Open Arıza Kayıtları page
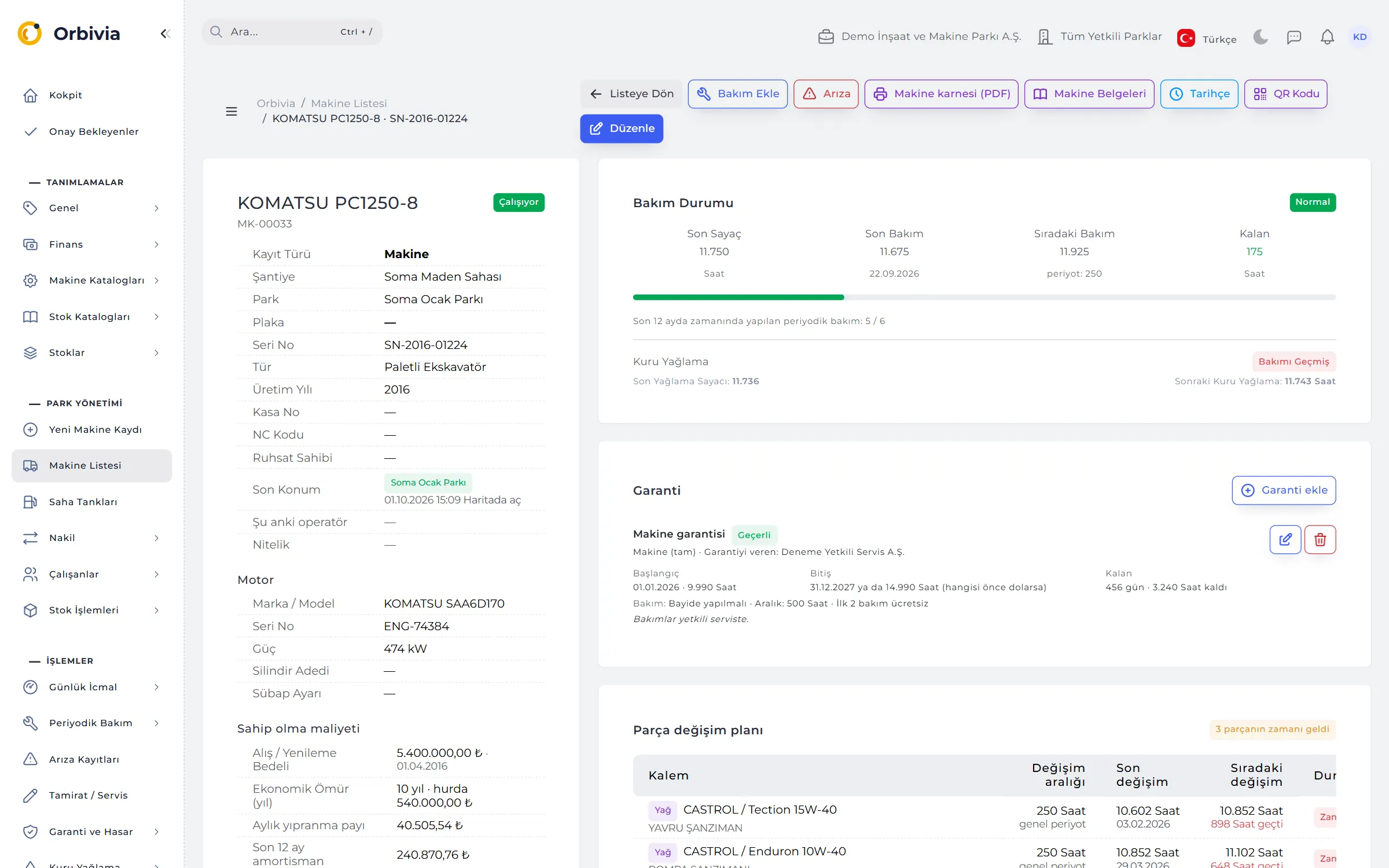Image resolution: width=1389 pixels, height=868 pixels. [x=91, y=759]
